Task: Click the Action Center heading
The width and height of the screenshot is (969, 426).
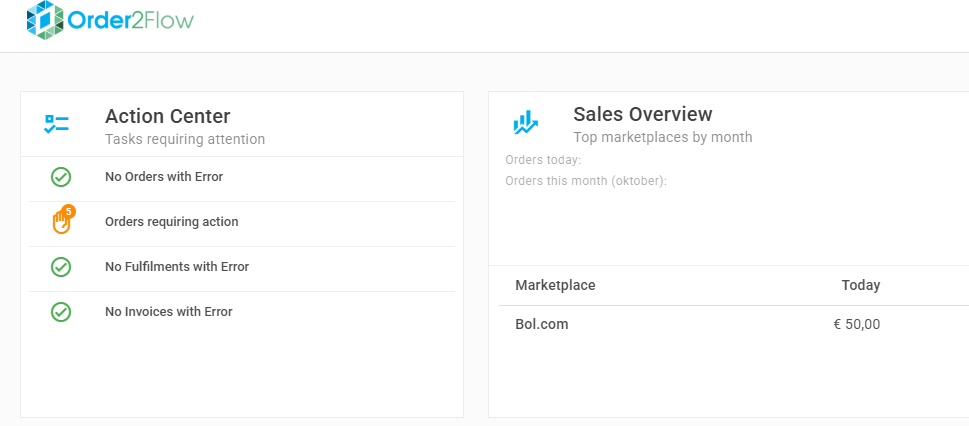Action: click(167, 116)
